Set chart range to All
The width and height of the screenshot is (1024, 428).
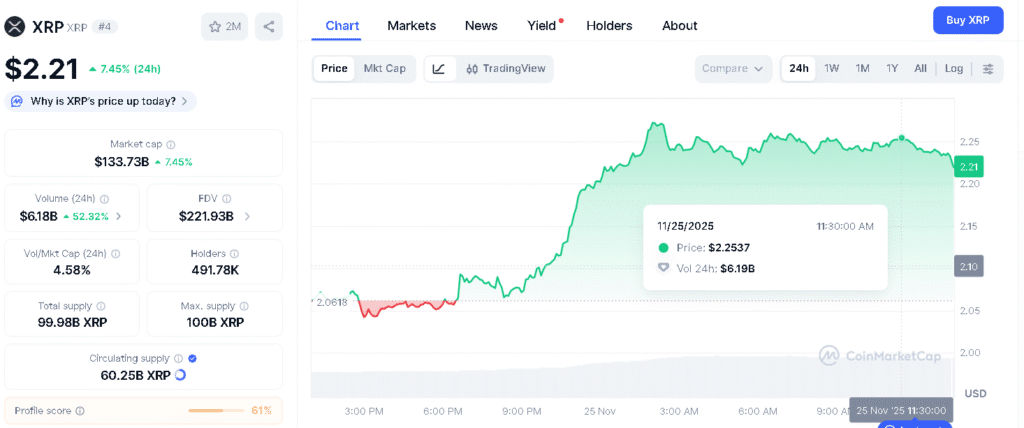[x=920, y=69]
